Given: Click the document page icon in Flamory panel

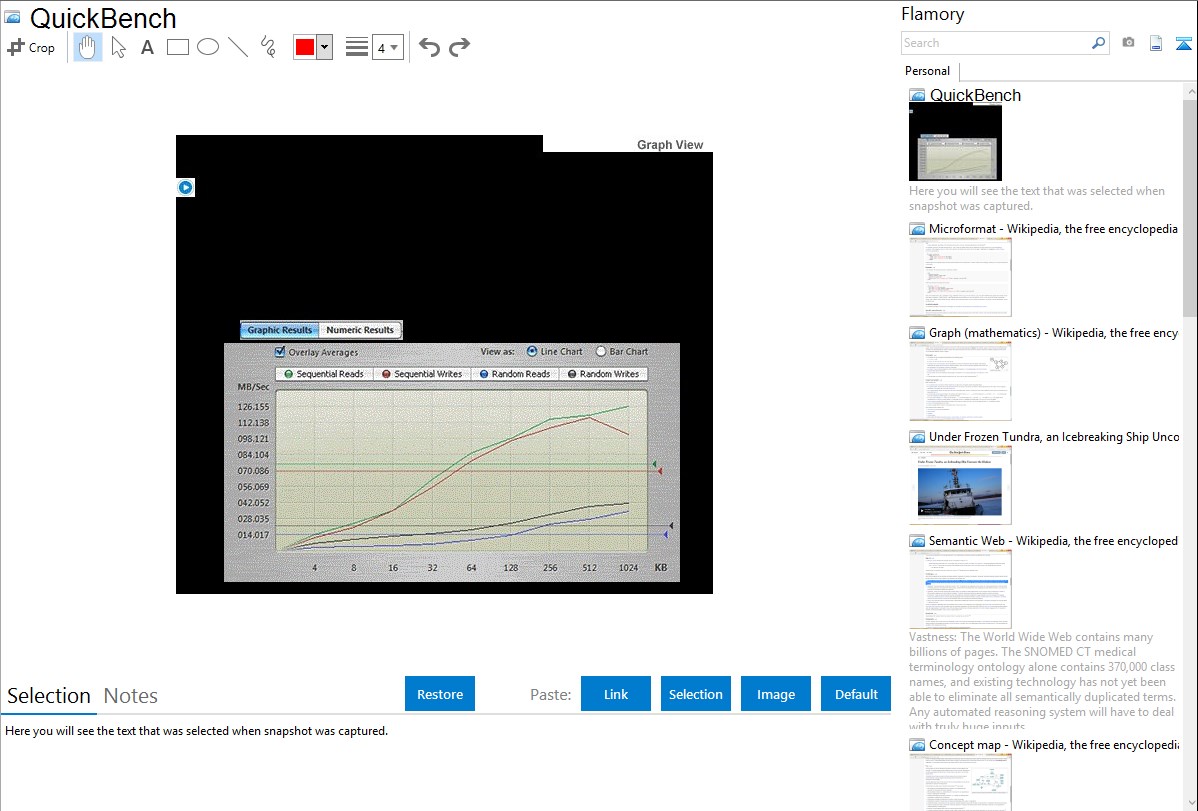Looking at the screenshot, I should [1156, 43].
